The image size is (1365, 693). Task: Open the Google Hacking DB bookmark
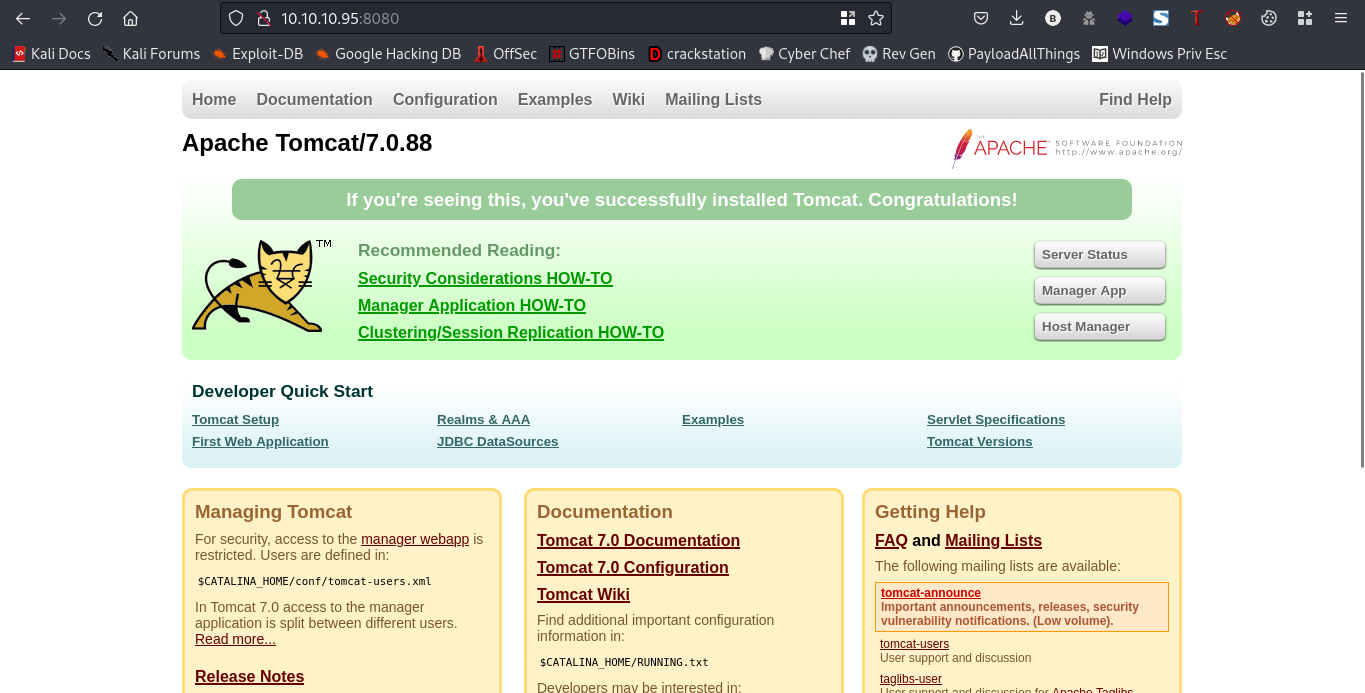pyautogui.click(x=388, y=54)
